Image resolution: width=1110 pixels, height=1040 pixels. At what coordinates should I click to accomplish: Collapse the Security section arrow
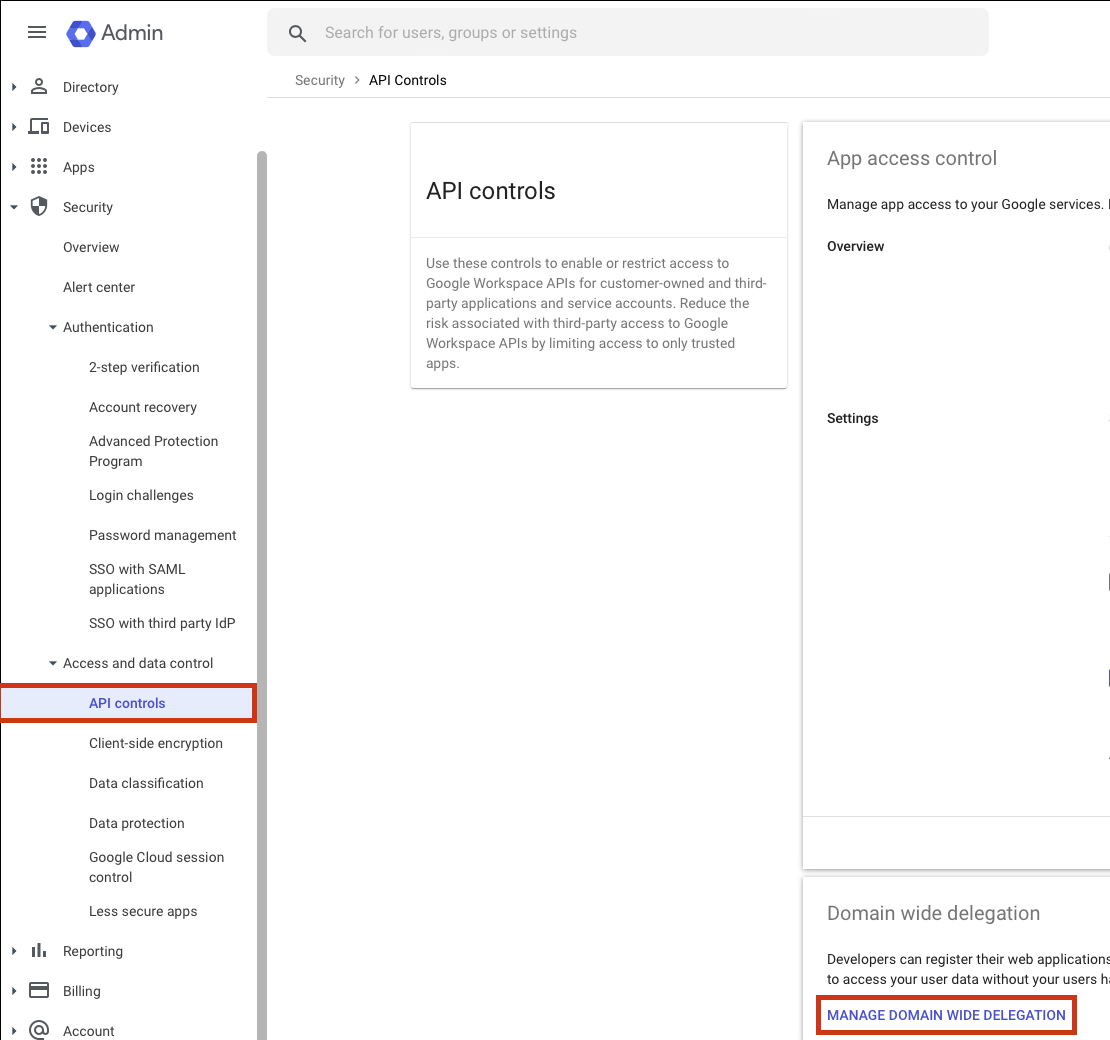(14, 207)
